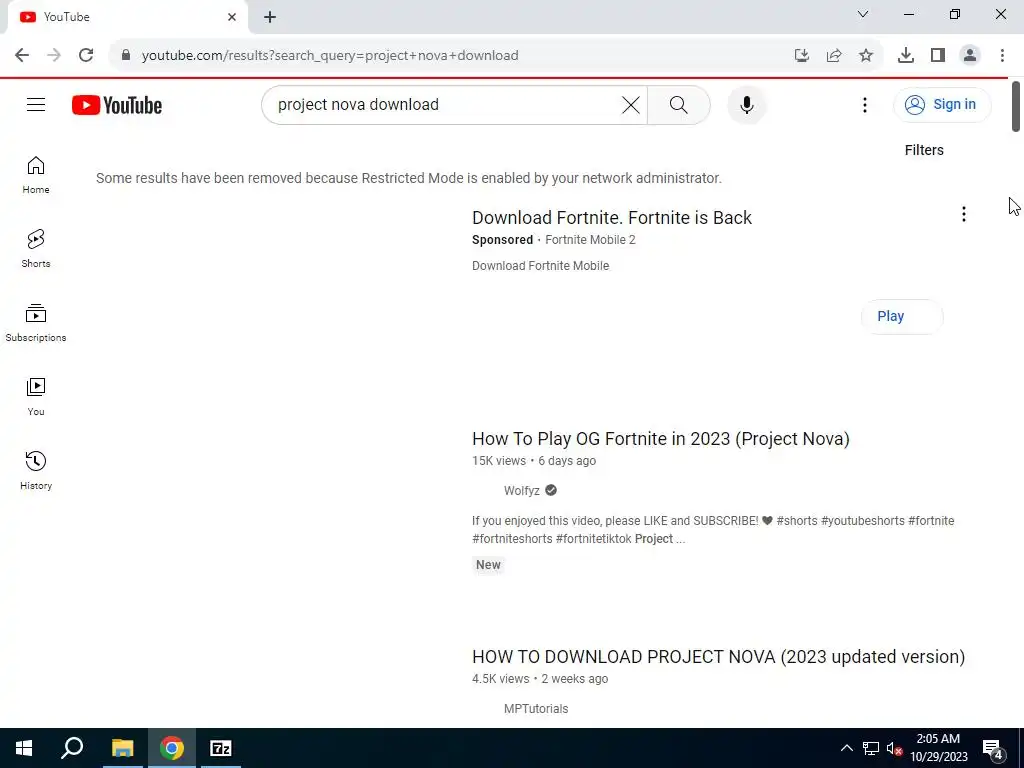Go back to the previous page
Viewport: 1024px width, 768px height.
[22, 56]
